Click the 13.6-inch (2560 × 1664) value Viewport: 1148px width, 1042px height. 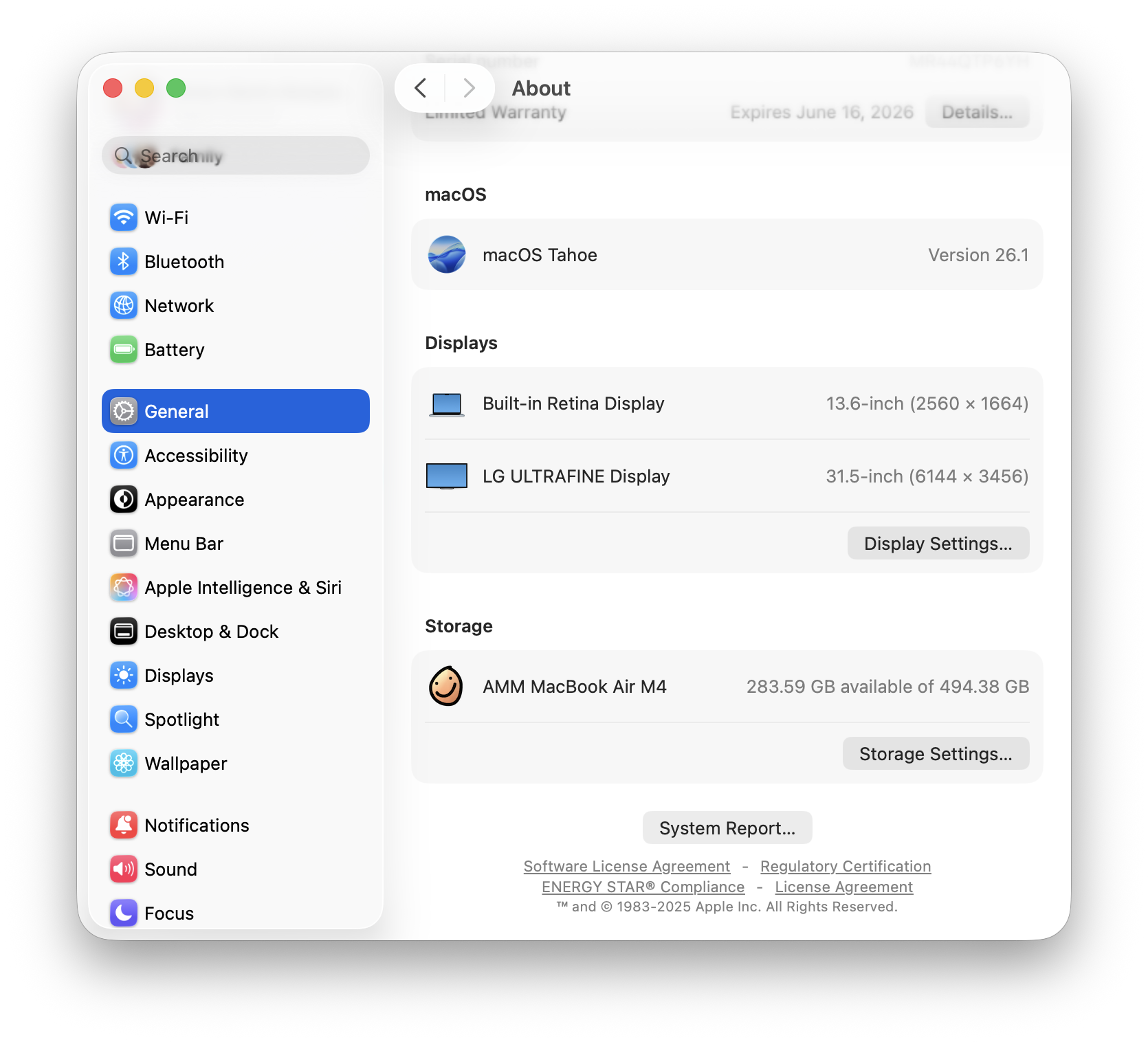[x=927, y=403]
